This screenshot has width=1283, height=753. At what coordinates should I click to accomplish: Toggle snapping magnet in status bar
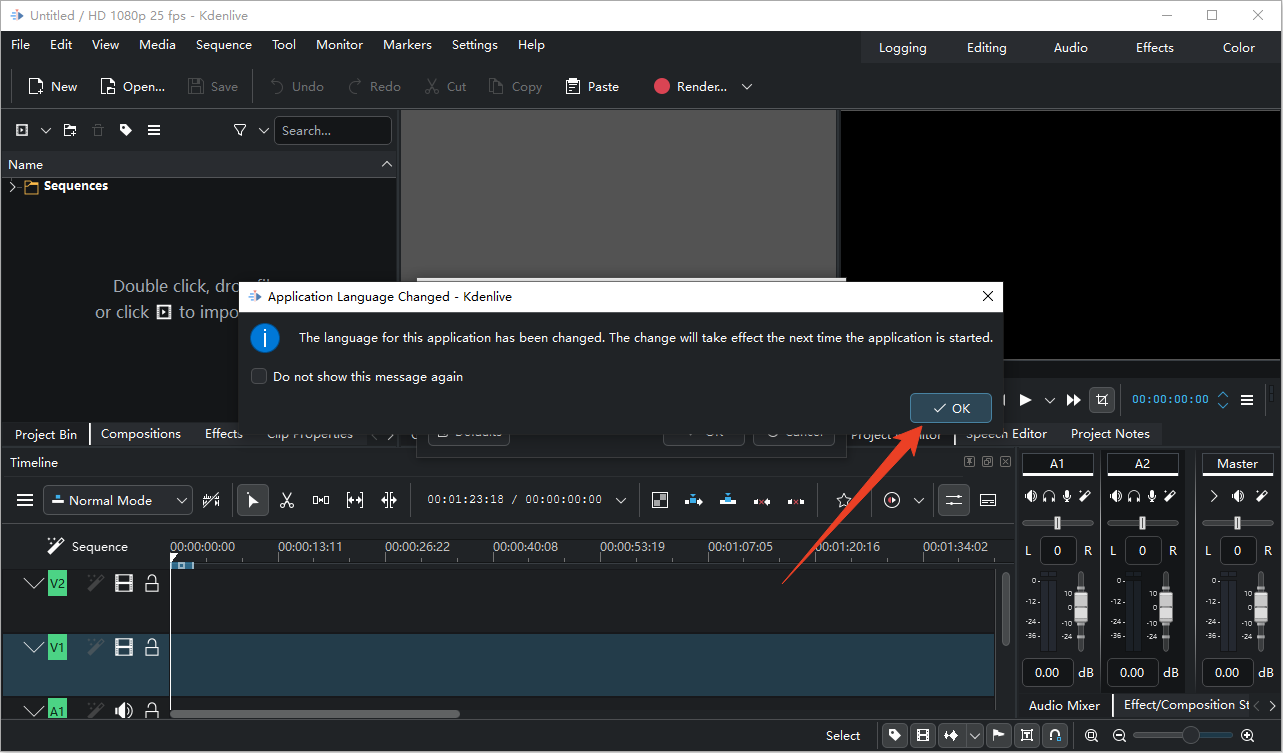tap(1055, 735)
